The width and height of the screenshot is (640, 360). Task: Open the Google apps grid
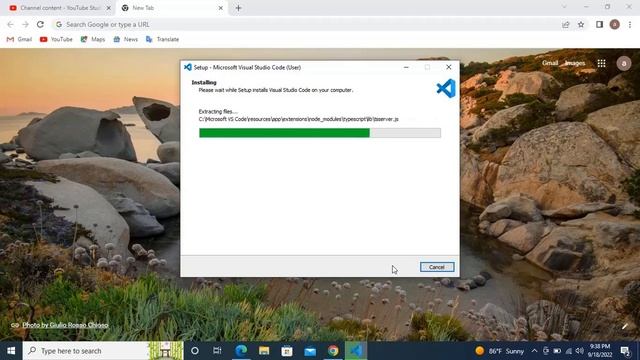(601, 63)
